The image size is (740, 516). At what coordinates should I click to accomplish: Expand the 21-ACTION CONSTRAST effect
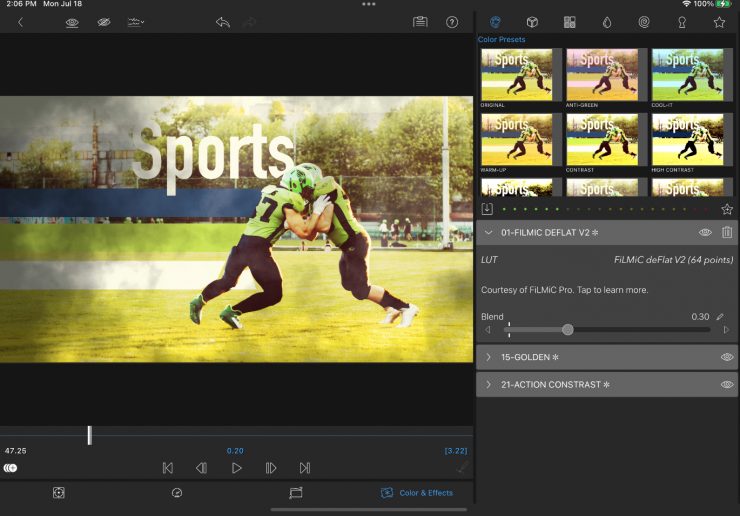pyautogui.click(x=489, y=385)
